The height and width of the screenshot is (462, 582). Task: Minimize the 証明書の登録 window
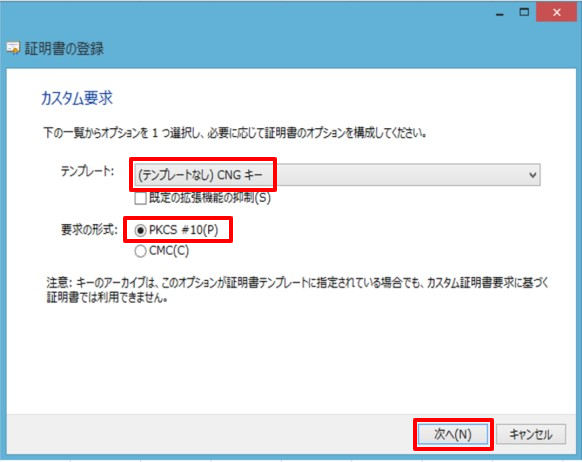tap(500, 13)
